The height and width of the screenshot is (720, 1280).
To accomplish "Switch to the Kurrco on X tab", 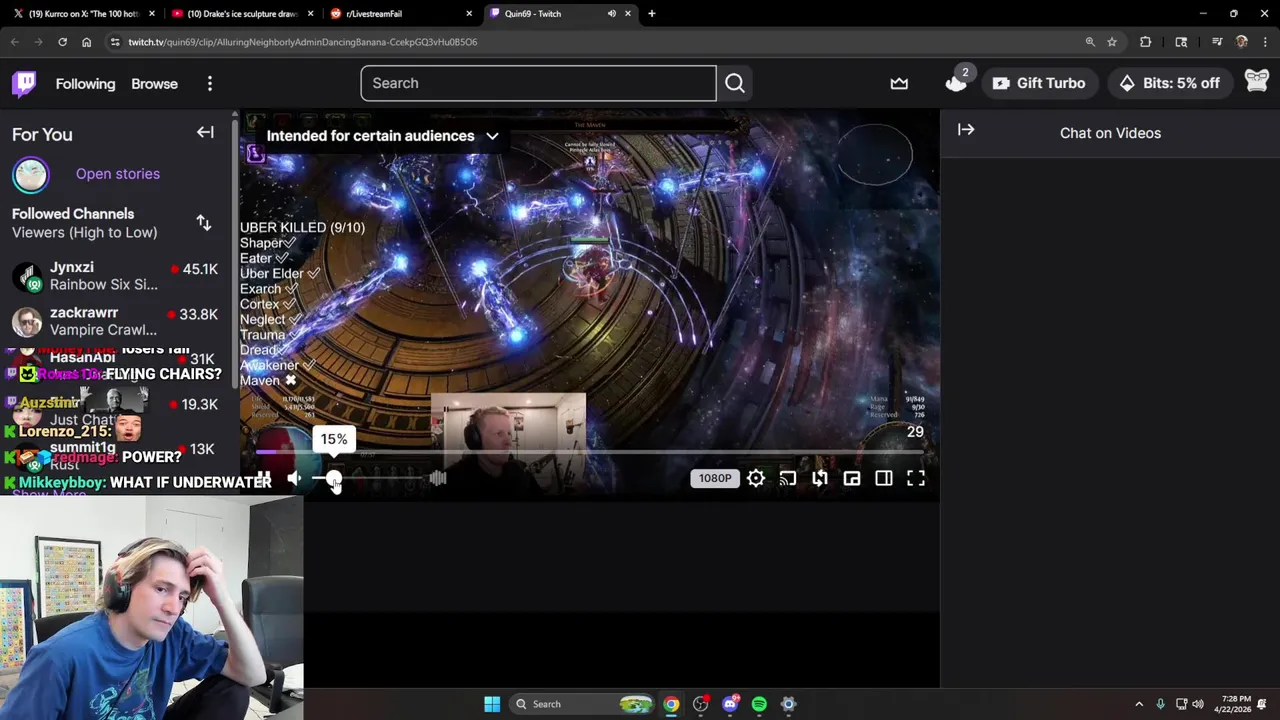I will (85, 14).
